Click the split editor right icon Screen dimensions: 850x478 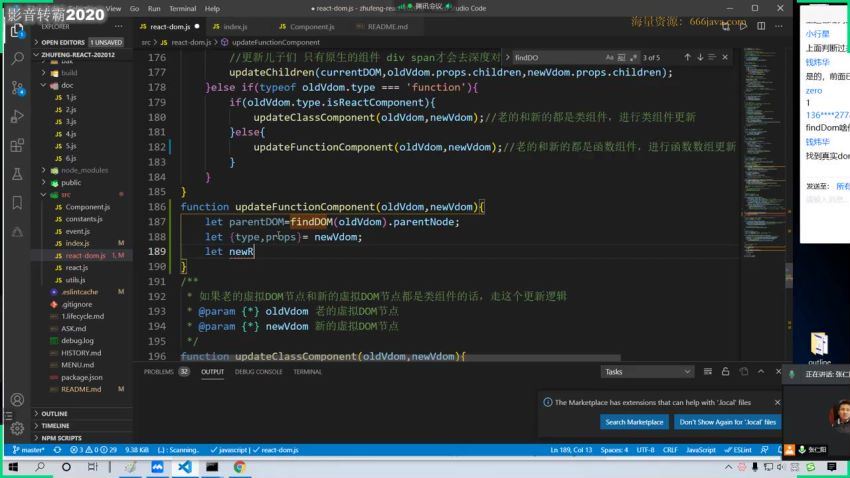coord(761,26)
